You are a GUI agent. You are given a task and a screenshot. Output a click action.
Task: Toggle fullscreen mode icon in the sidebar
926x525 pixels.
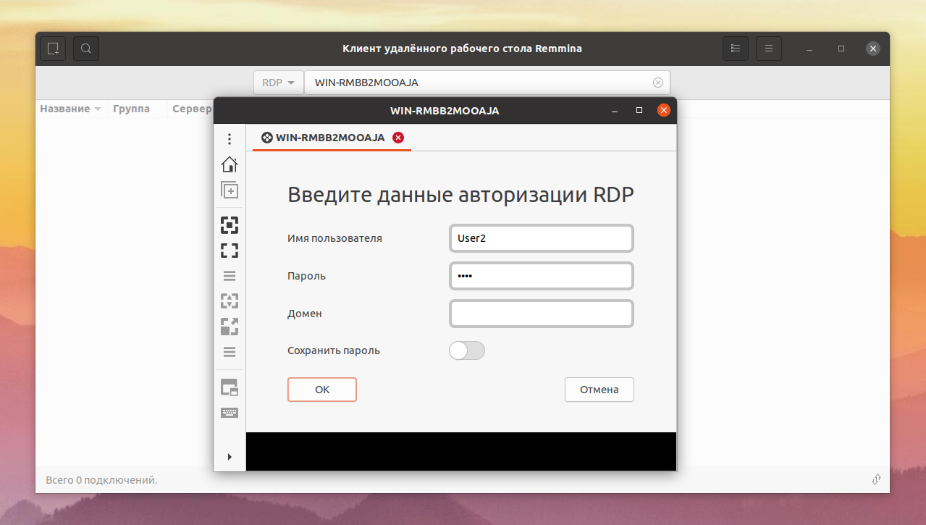[x=229, y=250]
